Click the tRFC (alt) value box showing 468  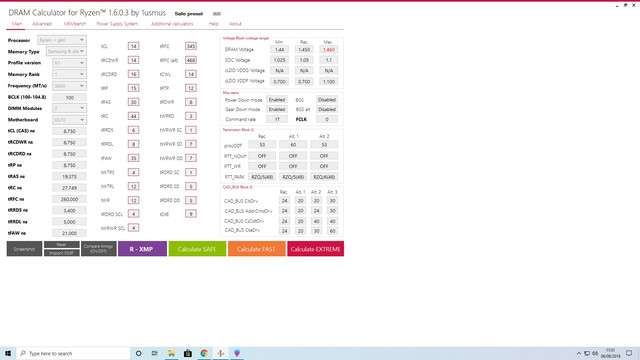[x=191, y=60]
